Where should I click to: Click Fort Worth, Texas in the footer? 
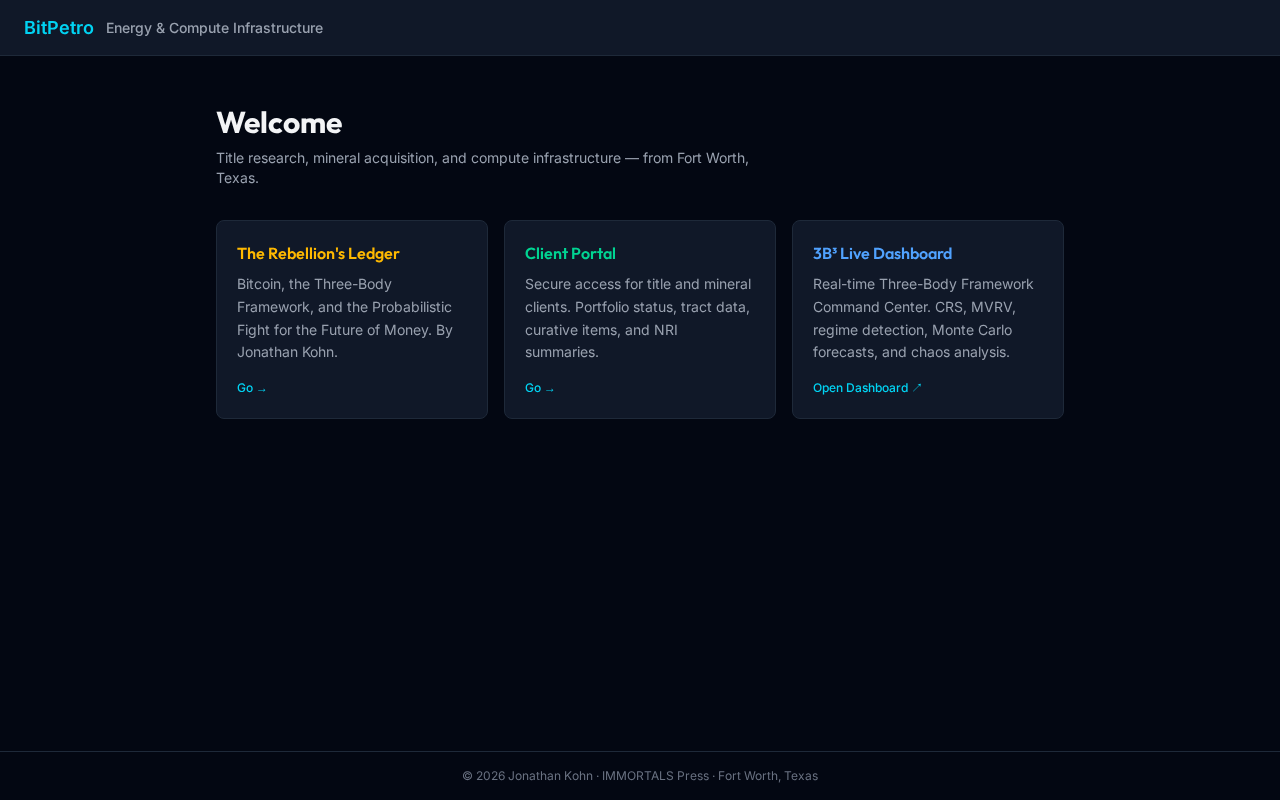[768, 776]
